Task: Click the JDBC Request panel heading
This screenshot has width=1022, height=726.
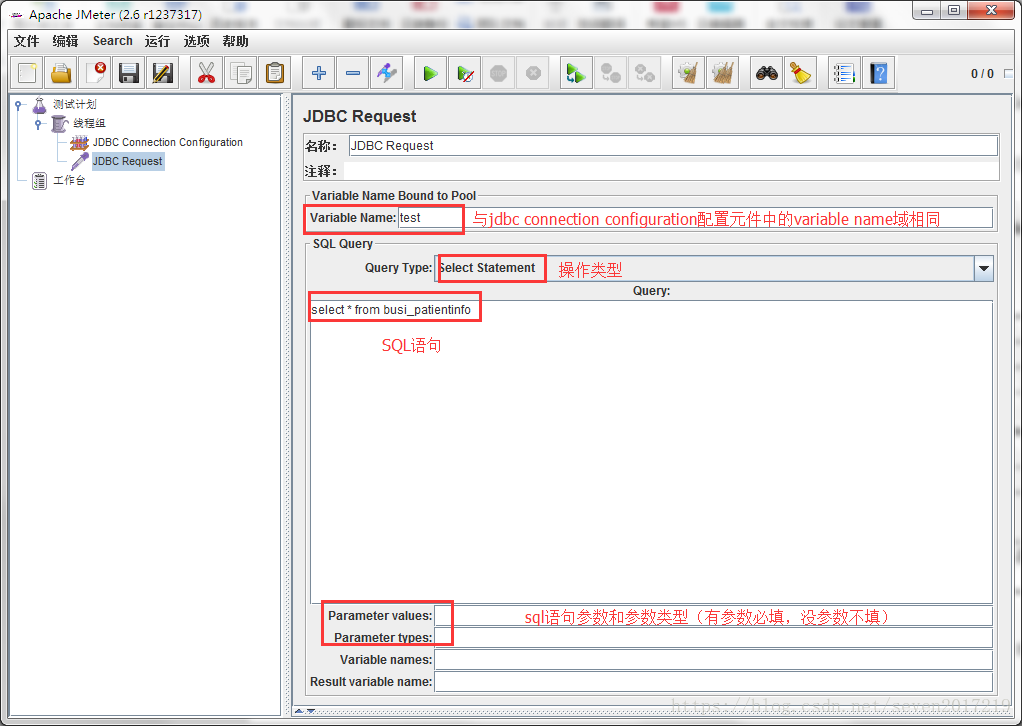Action: (x=360, y=117)
